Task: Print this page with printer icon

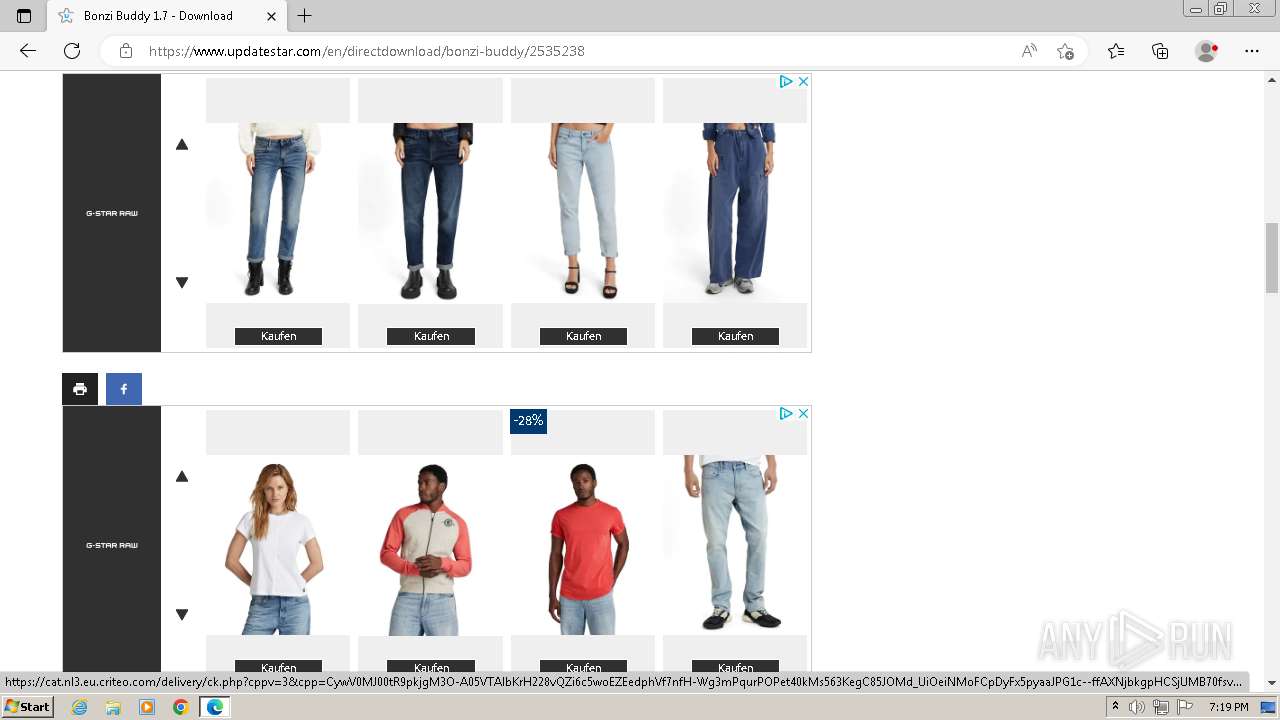Action: [80, 389]
